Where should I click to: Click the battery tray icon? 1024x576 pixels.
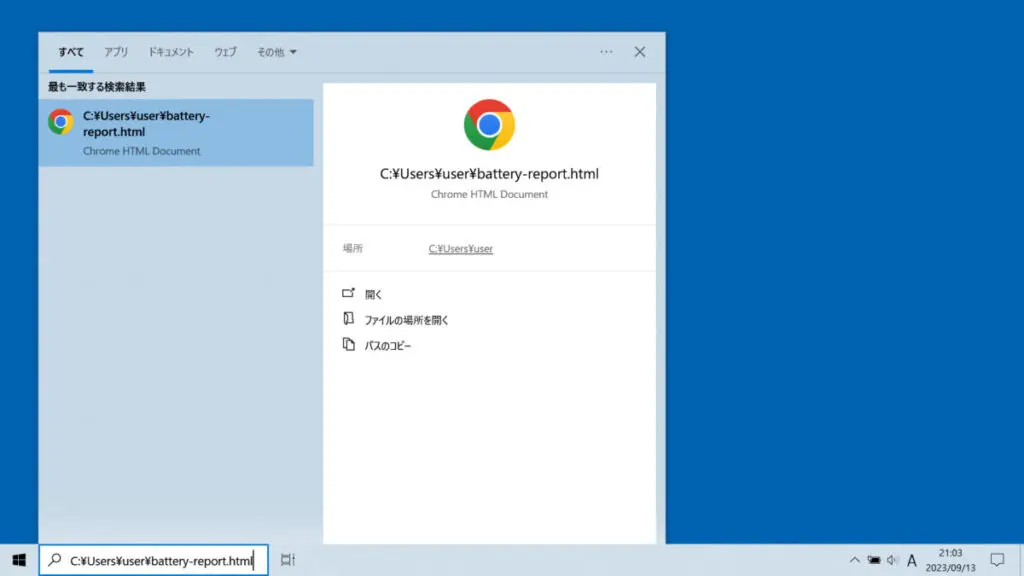(873, 560)
